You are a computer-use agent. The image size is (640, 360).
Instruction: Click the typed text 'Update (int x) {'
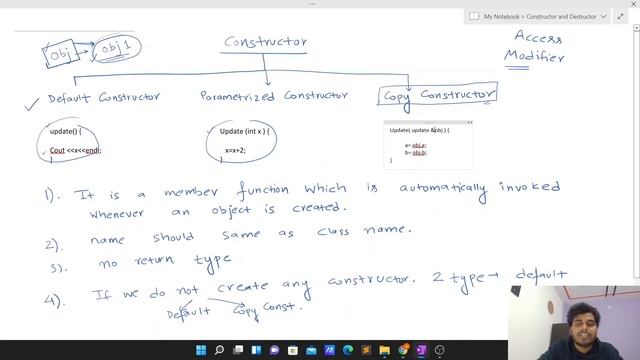click(x=244, y=131)
